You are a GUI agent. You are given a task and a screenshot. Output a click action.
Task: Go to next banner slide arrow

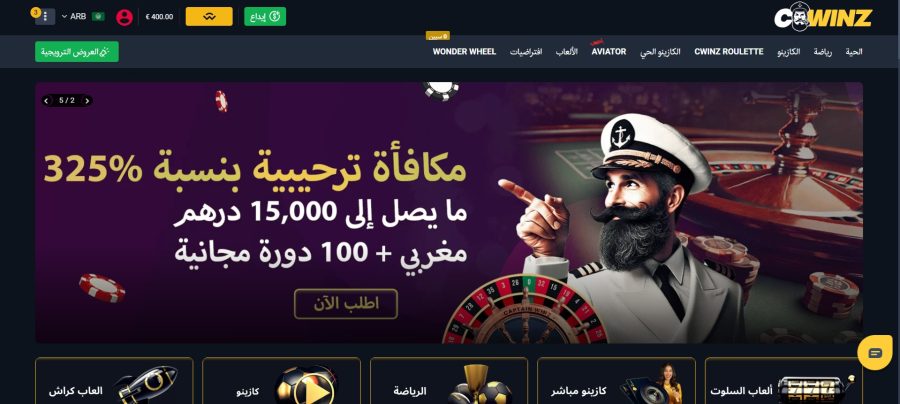[87, 100]
